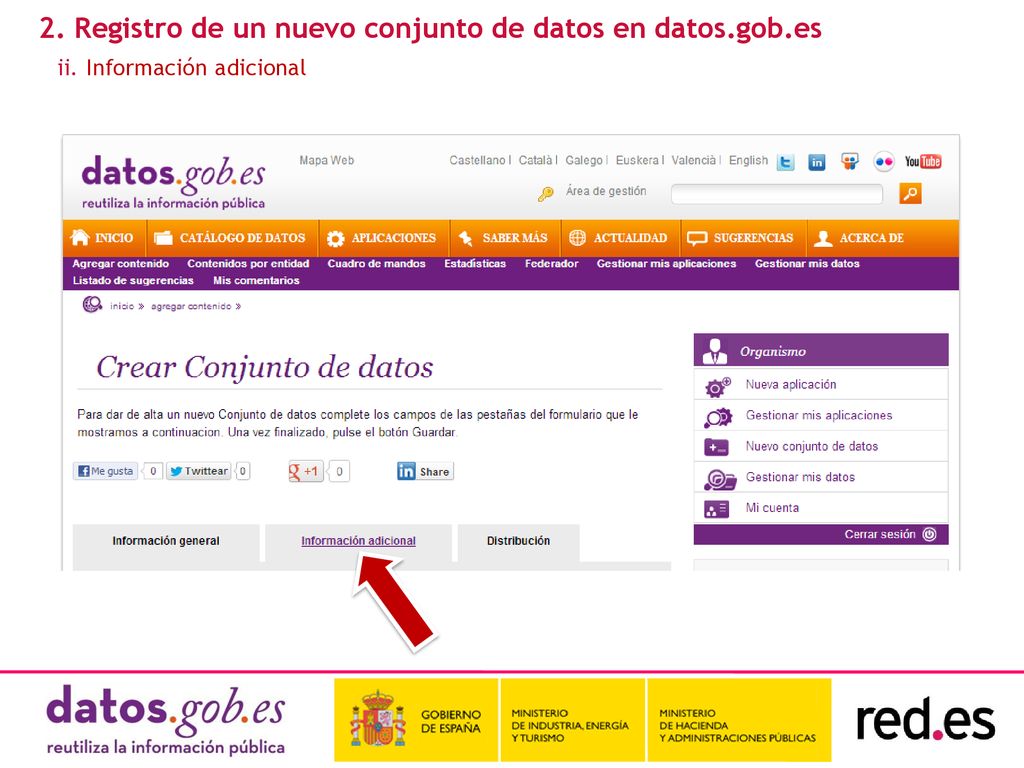Click Gestionar mis datos in purple submenu
Screen dimensions: 1024x768
[x=807, y=264]
